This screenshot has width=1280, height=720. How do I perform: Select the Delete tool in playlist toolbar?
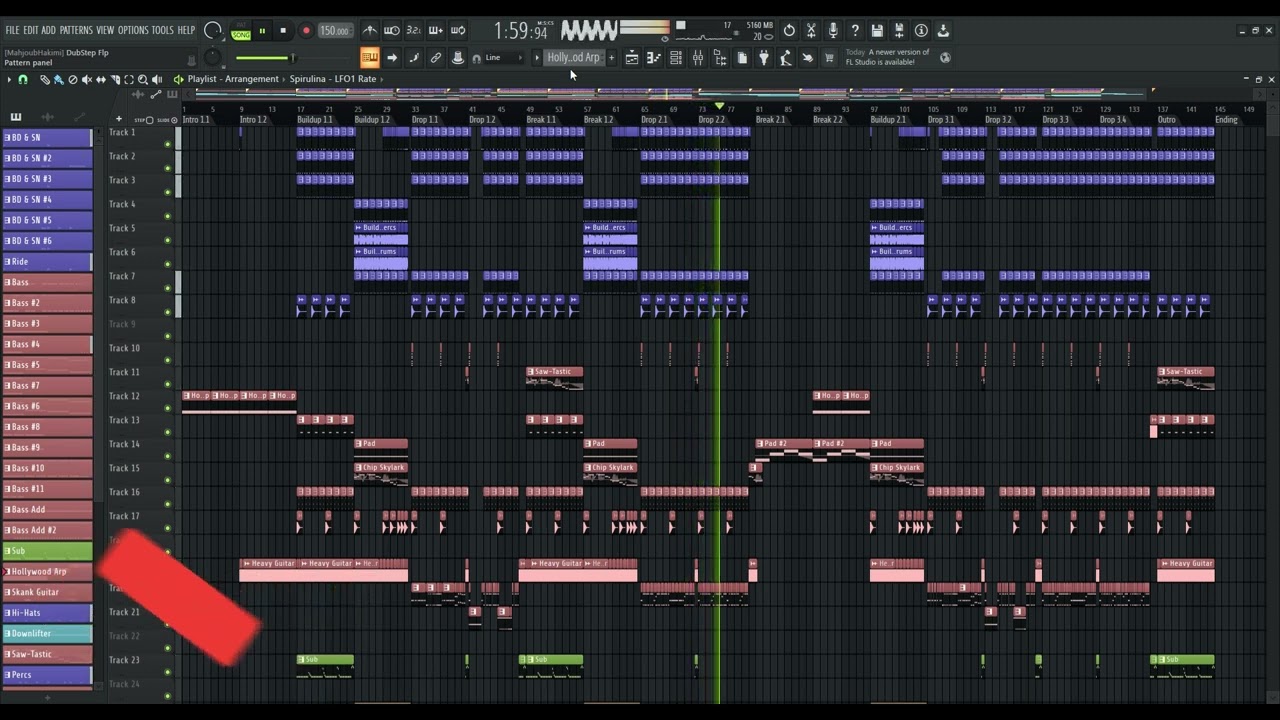tap(72, 79)
